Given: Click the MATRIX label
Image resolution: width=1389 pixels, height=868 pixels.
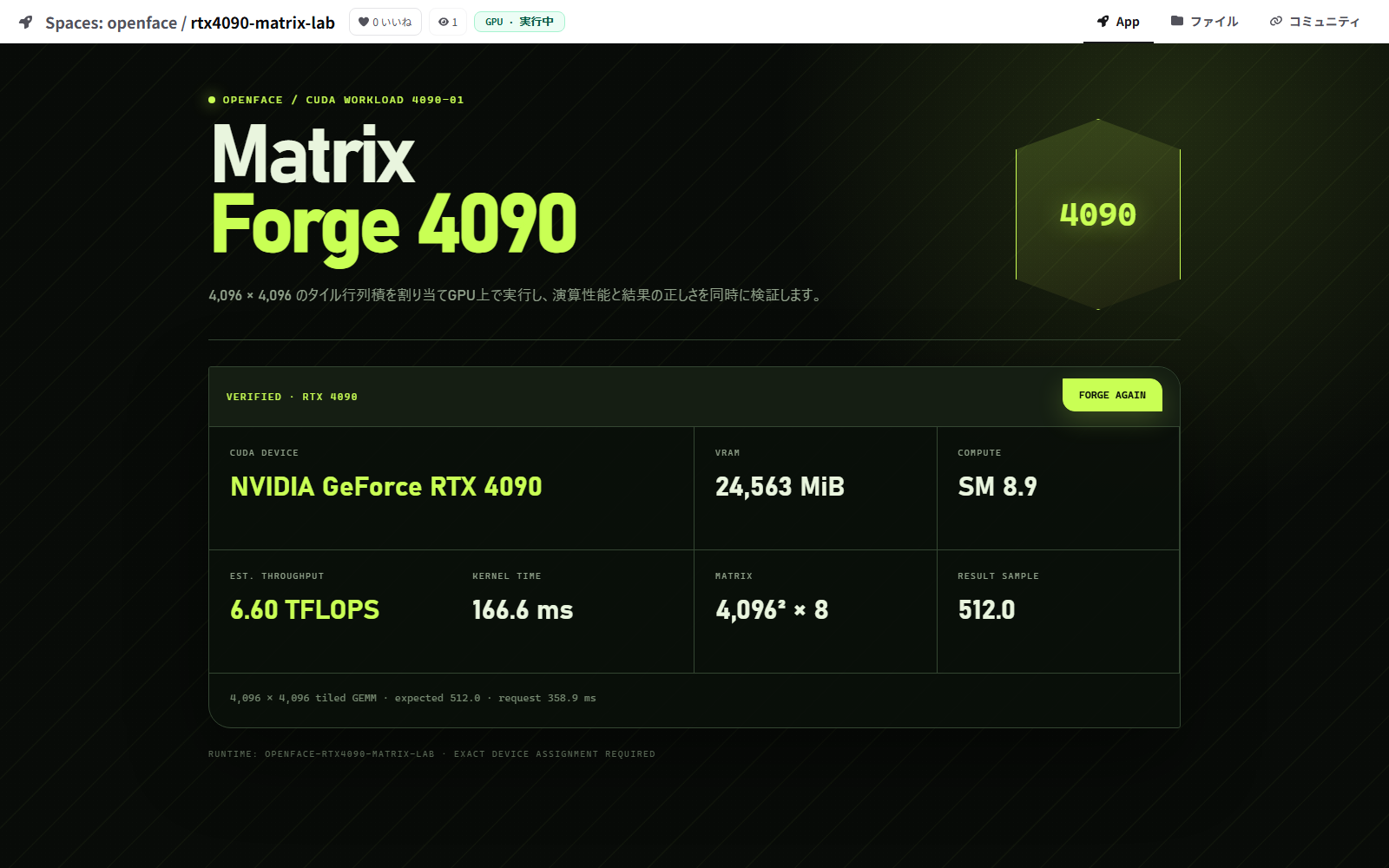Looking at the screenshot, I should point(734,576).
